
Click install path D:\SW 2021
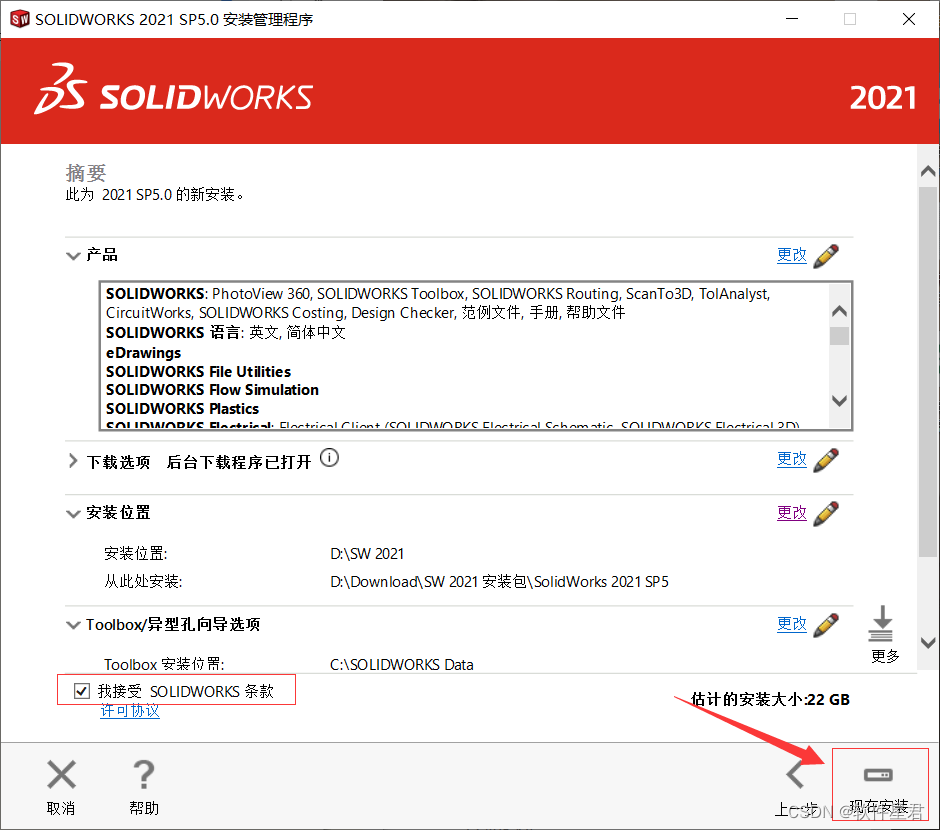coord(367,554)
